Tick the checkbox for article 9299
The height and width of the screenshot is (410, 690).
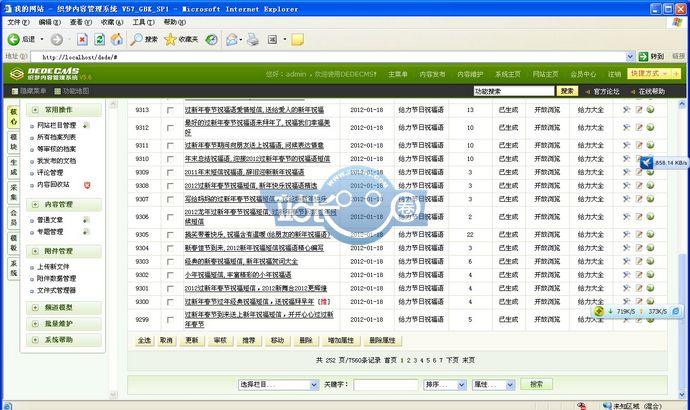[x=170, y=320]
